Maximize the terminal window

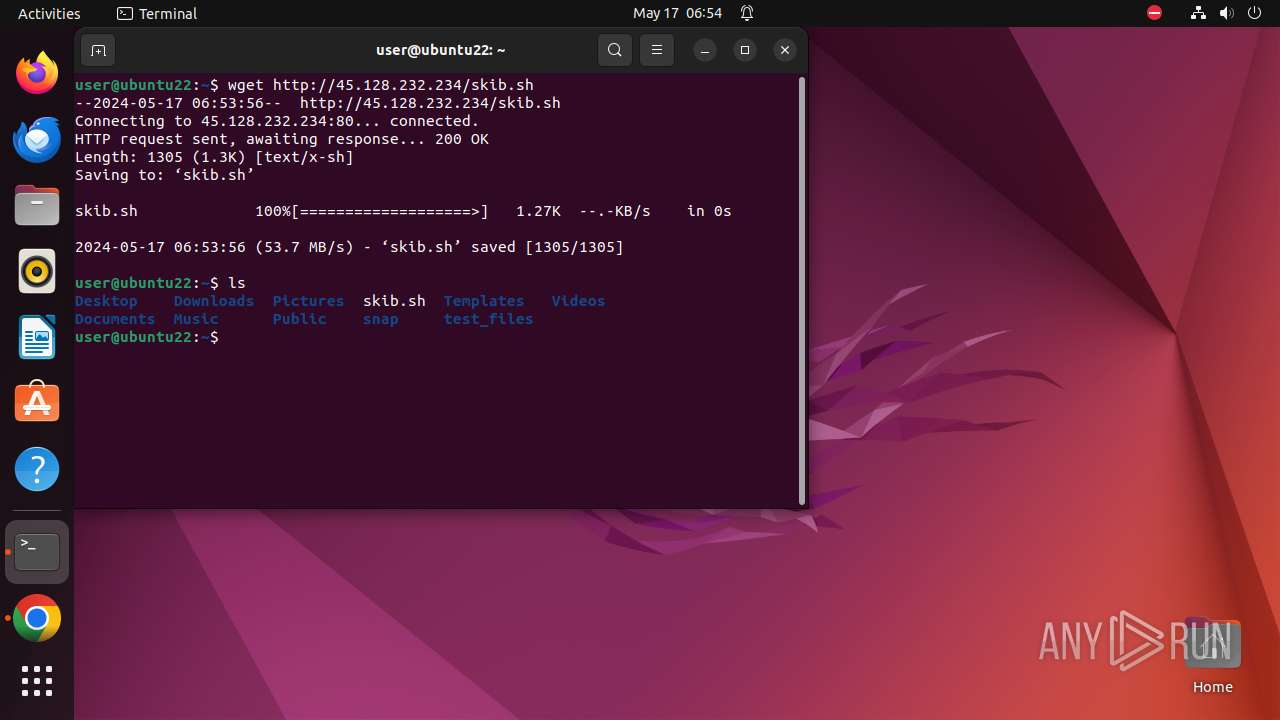coord(745,50)
